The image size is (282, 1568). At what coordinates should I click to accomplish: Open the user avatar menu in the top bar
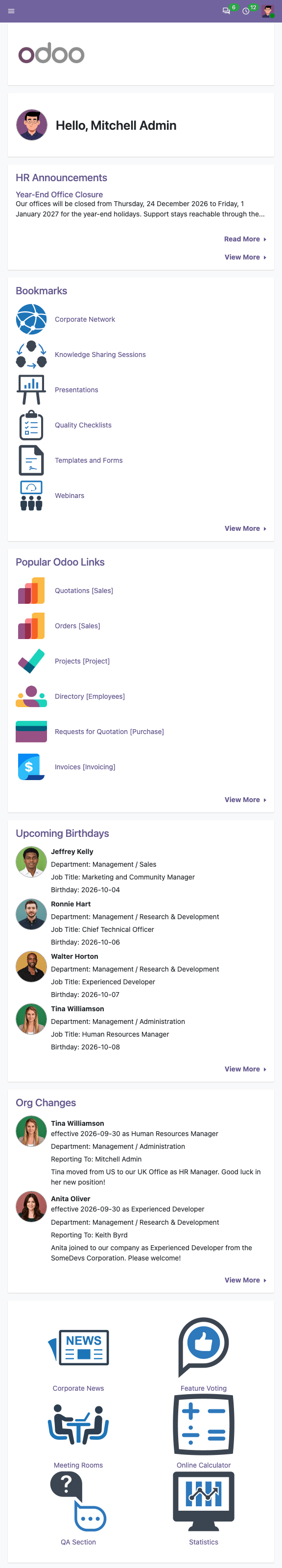tap(267, 11)
